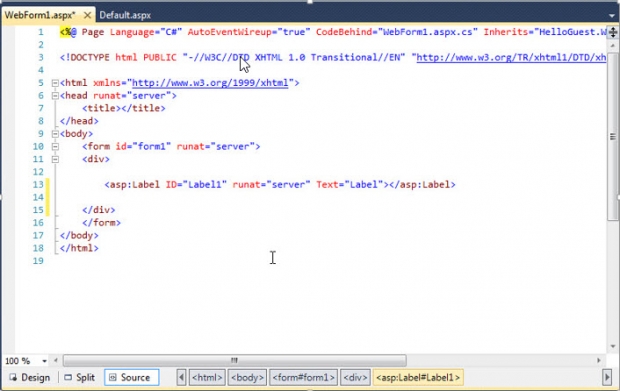Click the horizontal scrollbar right arrow

(599, 361)
